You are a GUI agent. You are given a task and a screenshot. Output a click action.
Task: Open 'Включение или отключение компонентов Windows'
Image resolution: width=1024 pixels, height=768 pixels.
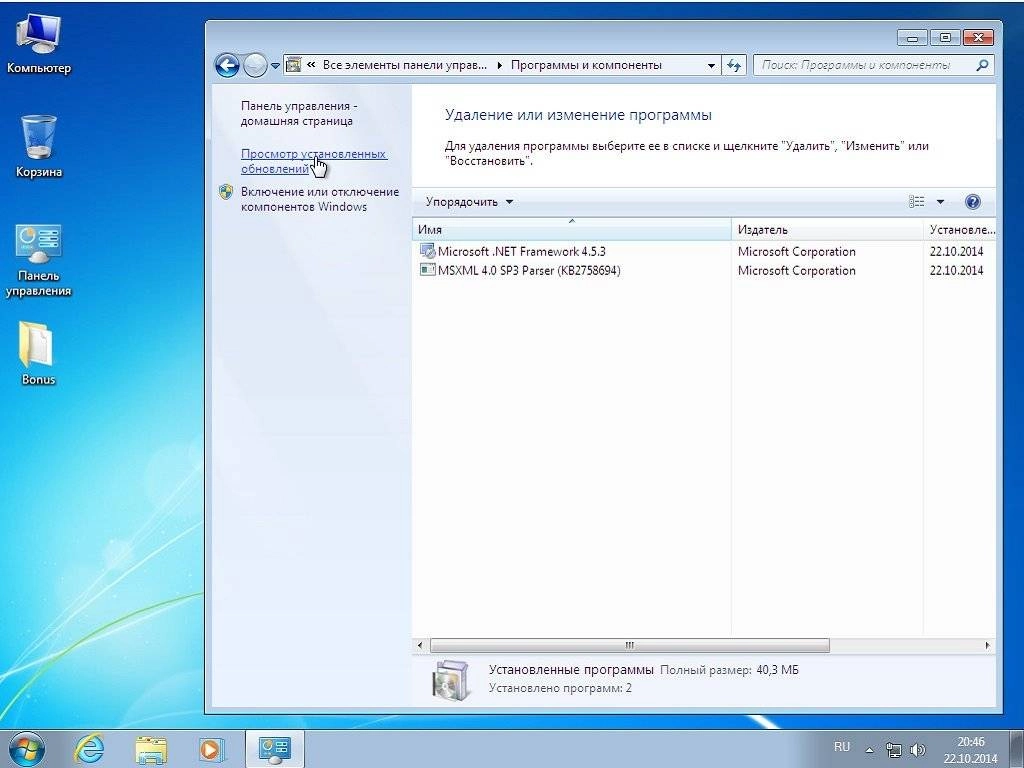(x=319, y=199)
